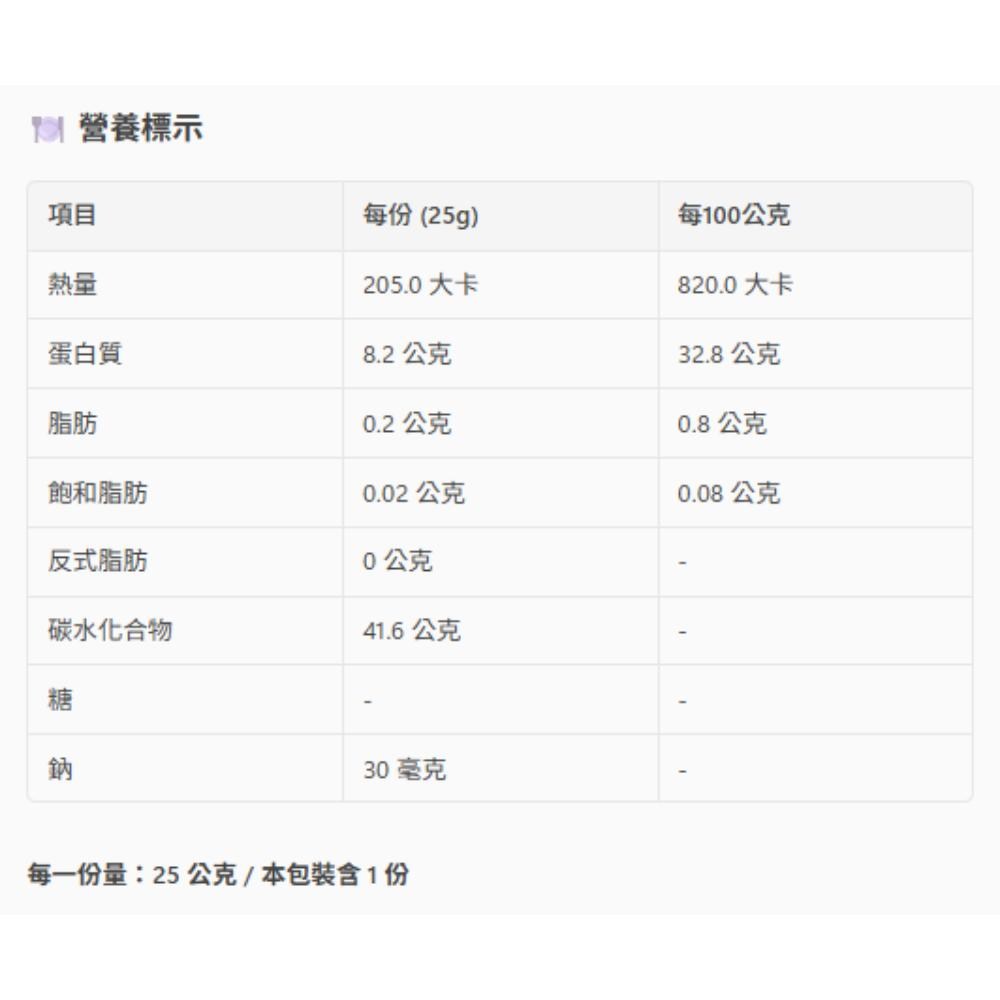Screen dimensions: 1000x1000
Task: Click the 32.8 公克 protein value
Action: [x=728, y=354]
